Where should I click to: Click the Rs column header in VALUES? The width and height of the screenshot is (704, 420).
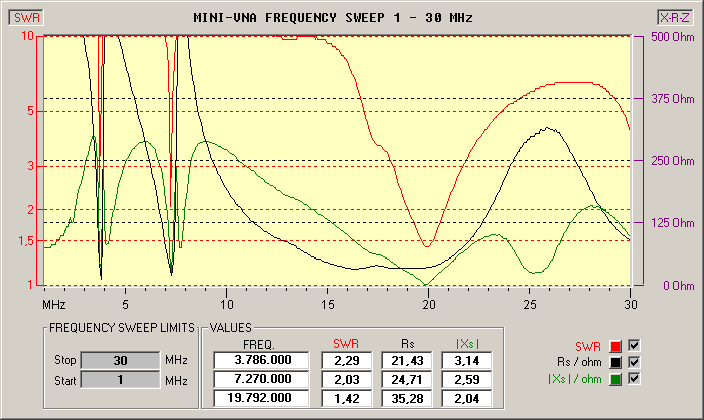coord(408,344)
